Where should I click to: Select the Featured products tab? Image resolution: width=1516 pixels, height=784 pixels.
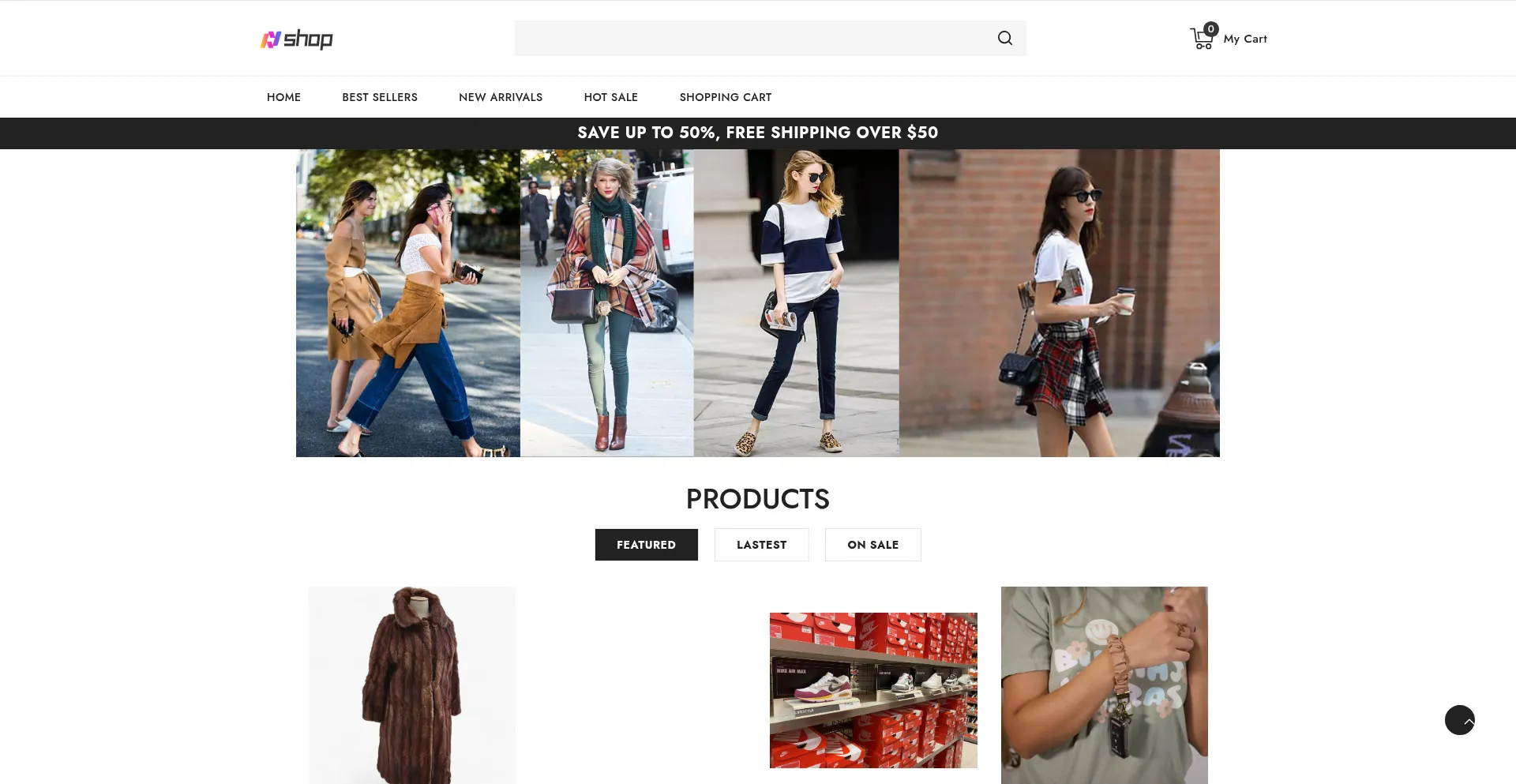(x=646, y=545)
